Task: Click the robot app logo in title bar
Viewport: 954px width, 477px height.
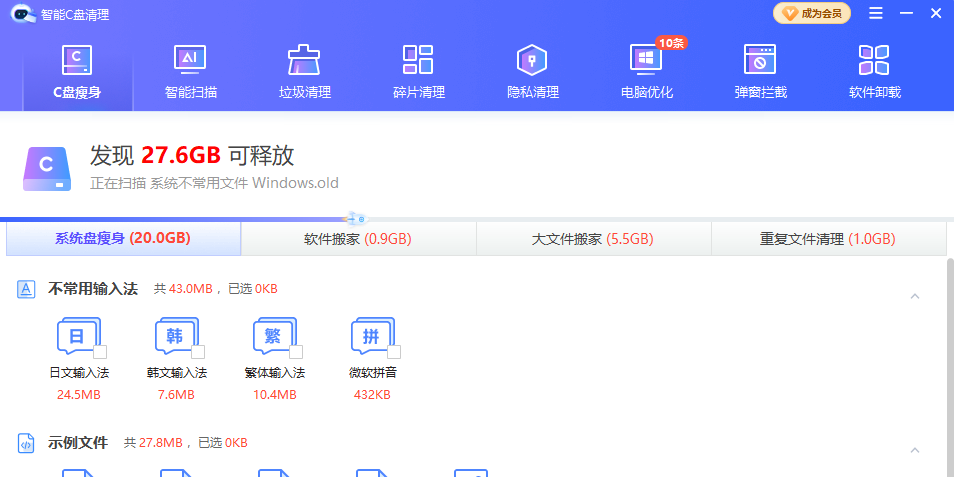Action: tap(24, 13)
